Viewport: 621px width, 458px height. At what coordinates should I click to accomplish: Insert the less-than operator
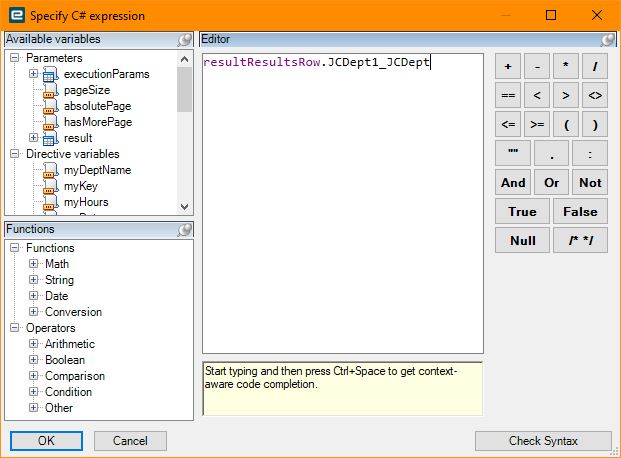coord(537,95)
